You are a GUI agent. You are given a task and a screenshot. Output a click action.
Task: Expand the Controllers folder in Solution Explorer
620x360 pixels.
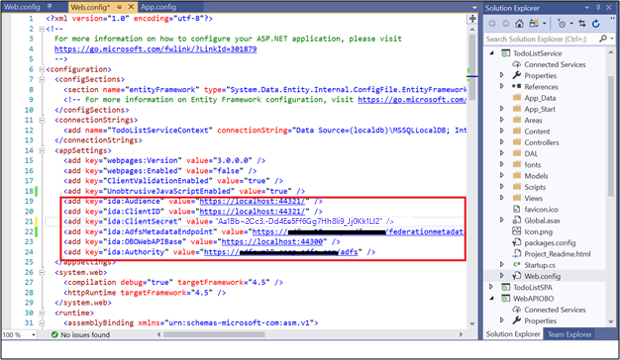pyautogui.click(x=502, y=142)
